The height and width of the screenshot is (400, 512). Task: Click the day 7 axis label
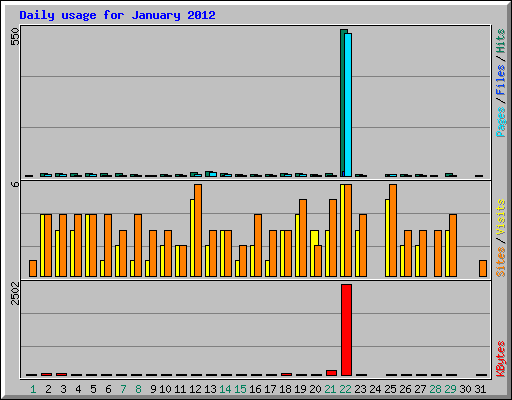[123, 389]
